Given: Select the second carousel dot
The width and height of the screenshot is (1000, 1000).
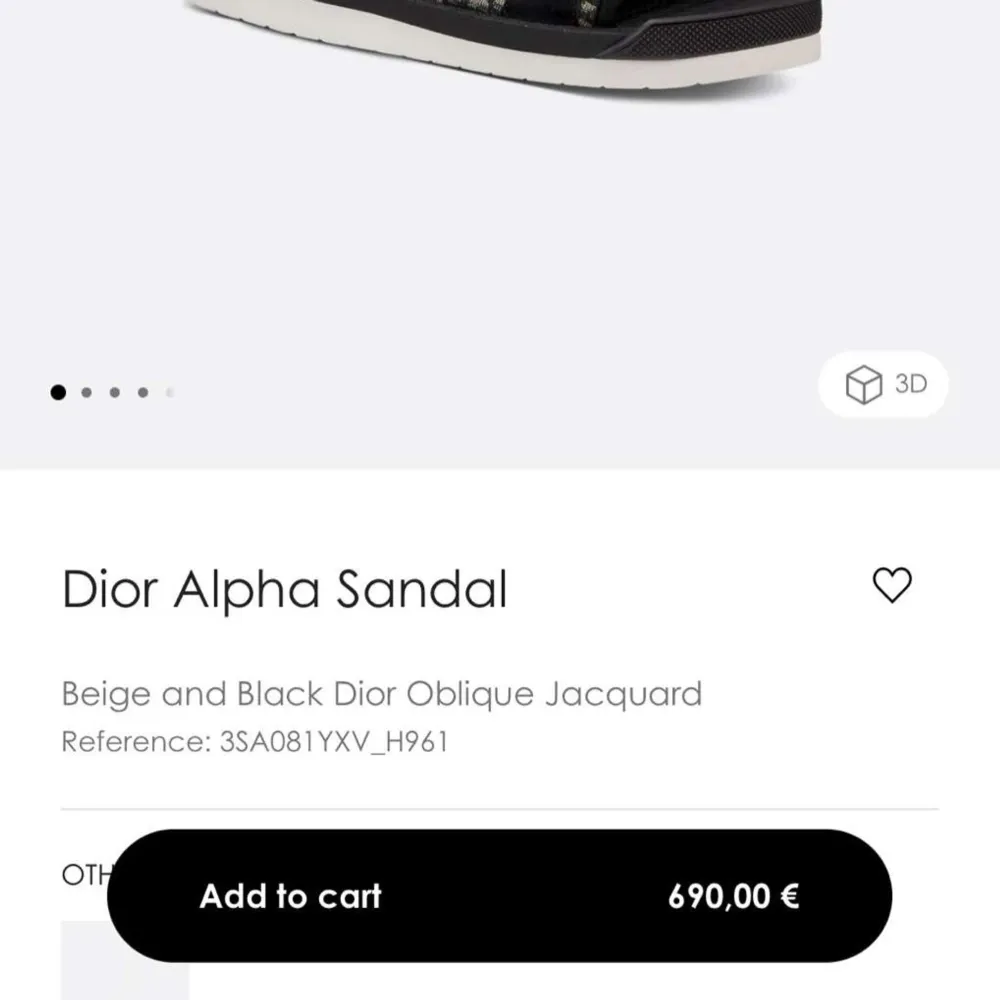Looking at the screenshot, I should point(85,392).
